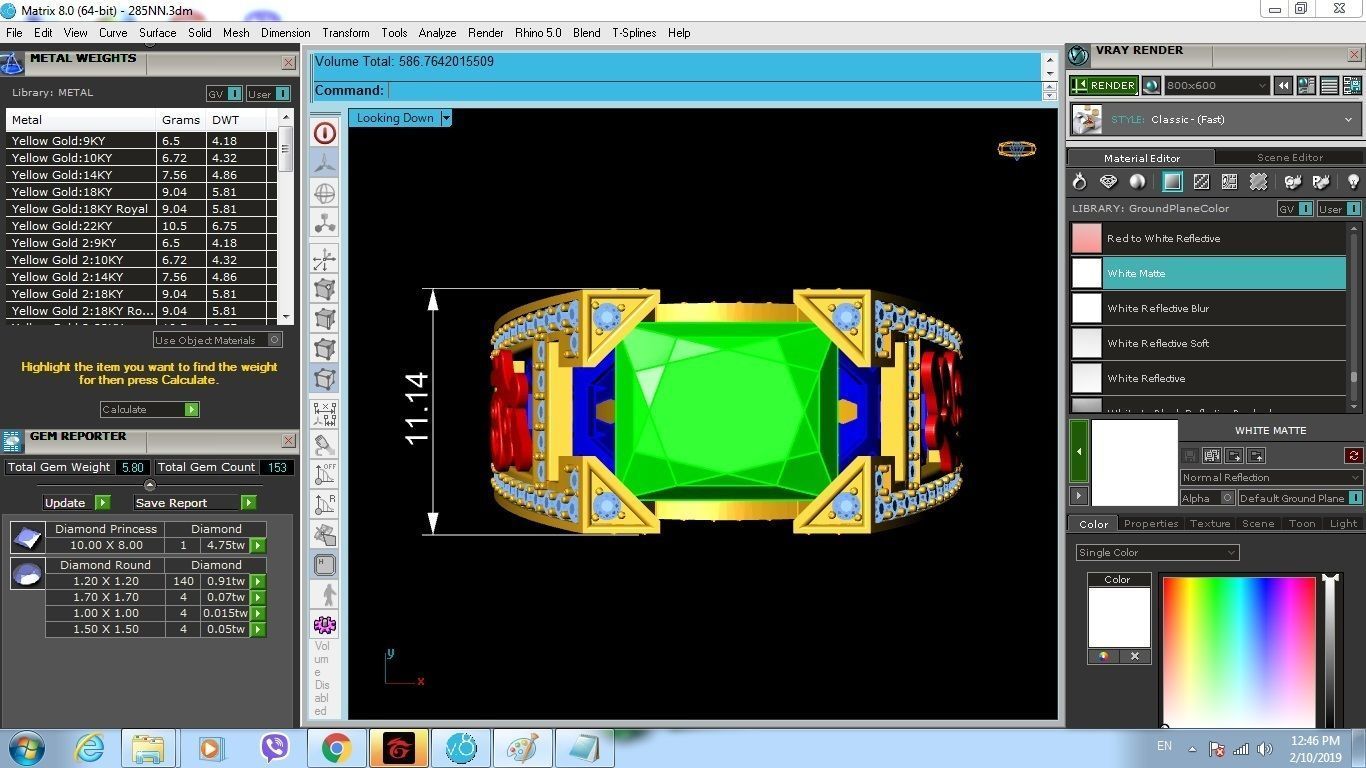Click the green arrow on the 1.20 X 1.20 row

(x=258, y=582)
